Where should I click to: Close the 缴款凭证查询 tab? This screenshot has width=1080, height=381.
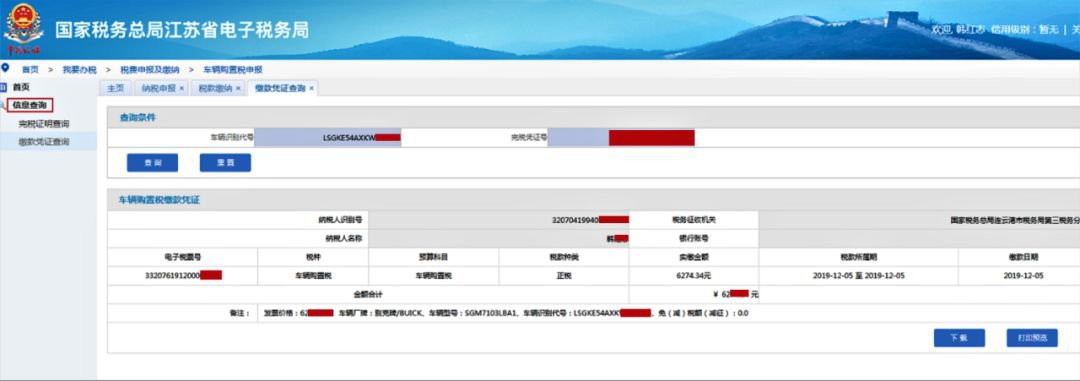click(x=311, y=88)
